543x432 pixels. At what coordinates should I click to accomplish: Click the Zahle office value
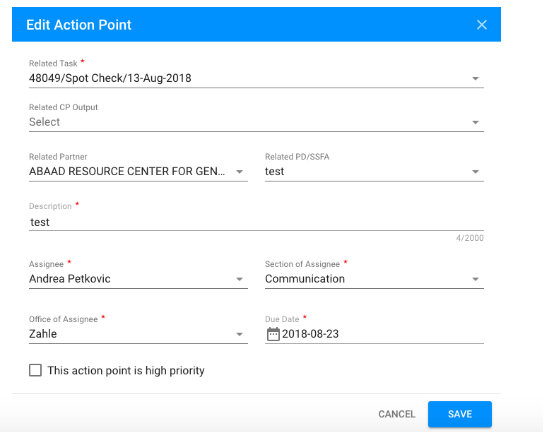point(43,334)
